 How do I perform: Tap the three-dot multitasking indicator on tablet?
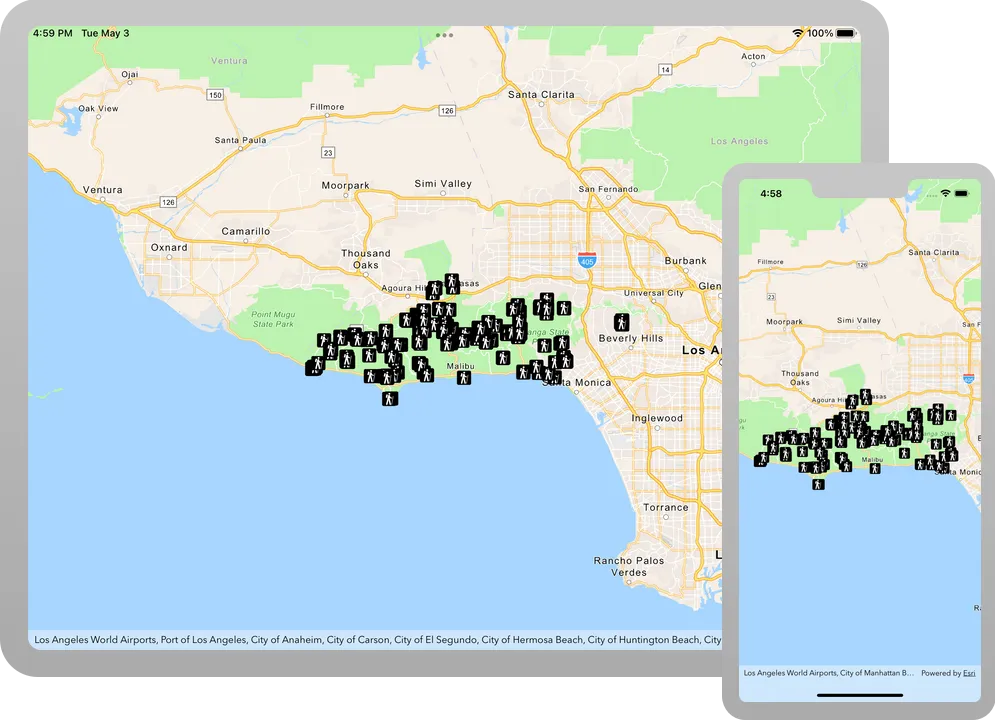coord(444,36)
